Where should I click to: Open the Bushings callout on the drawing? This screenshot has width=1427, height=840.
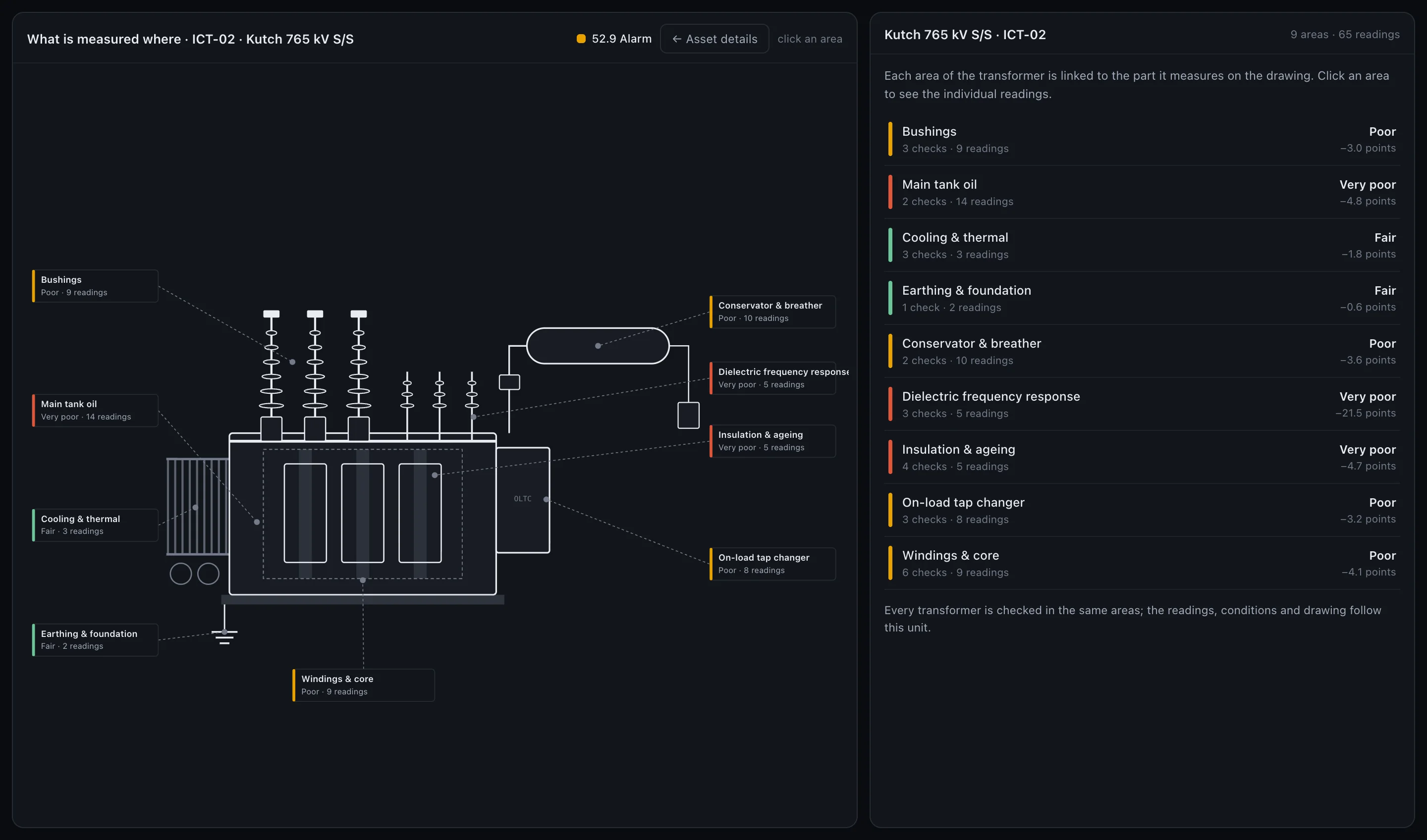point(95,286)
